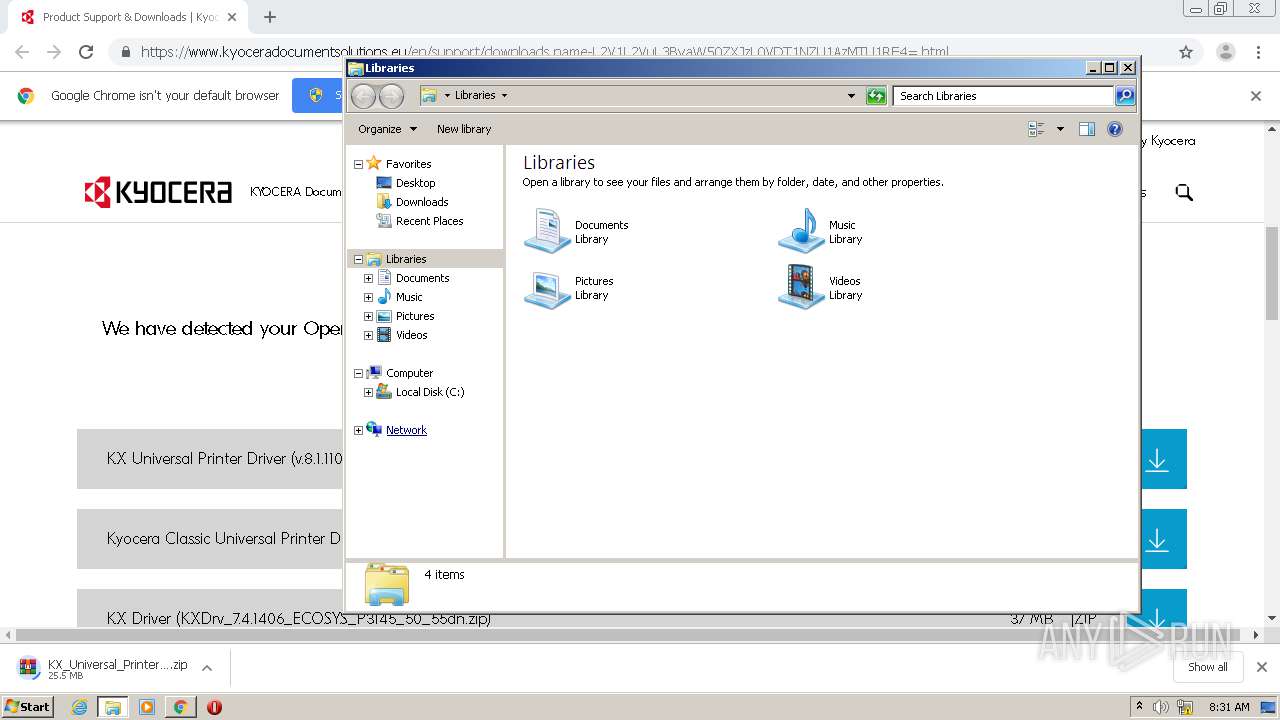Select Computer in the navigation tree
This screenshot has height=720, width=1280.
410,373
